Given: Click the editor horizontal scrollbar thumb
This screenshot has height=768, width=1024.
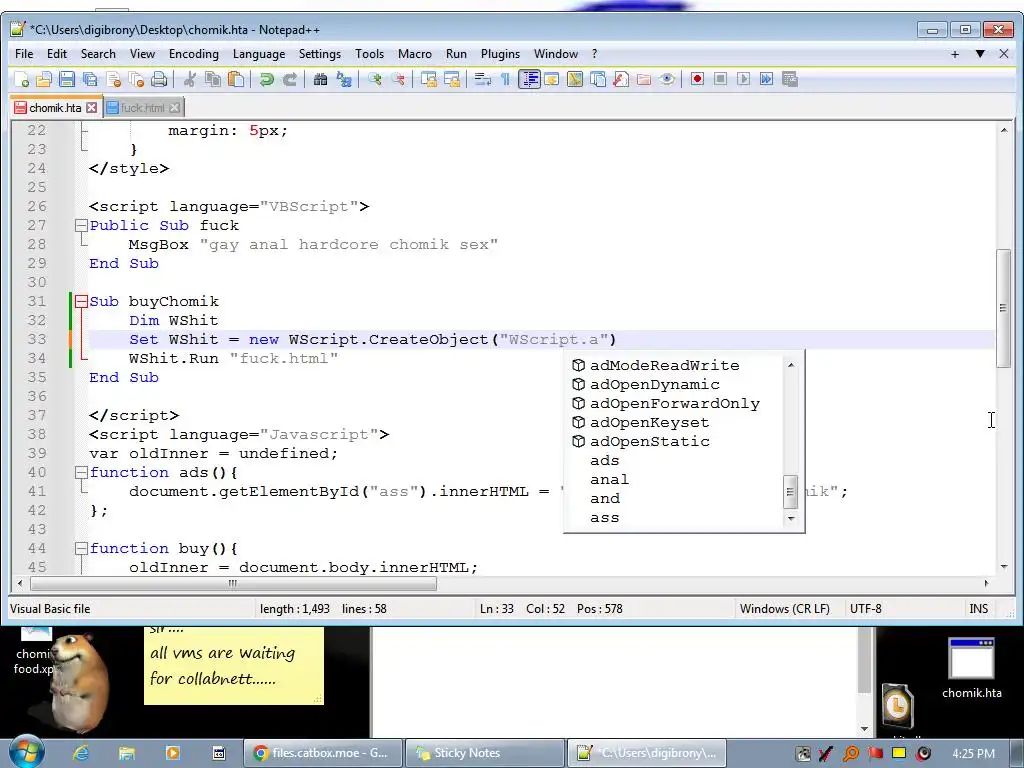Looking at the screenshot, I should (x=233, y=583).
